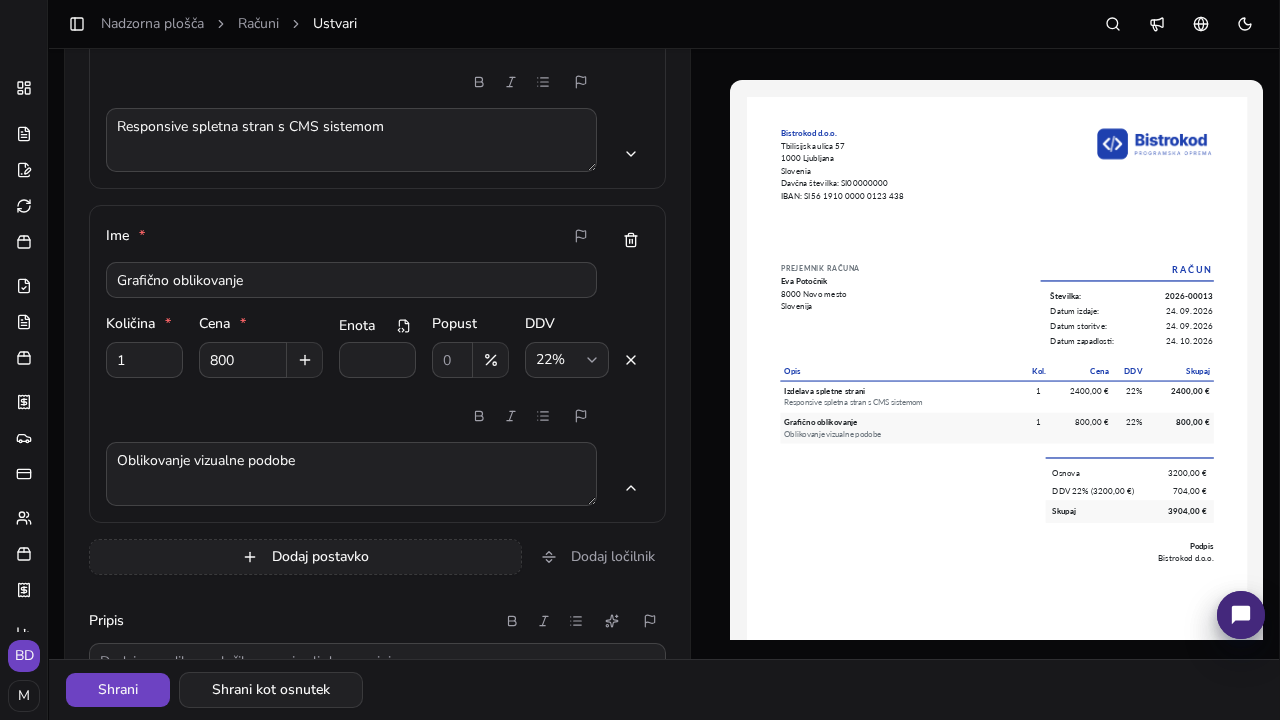The width and height of the screenshot is (1280, 720).
Task: Click the invoice preview page
Action: click(x=996, y=368)
